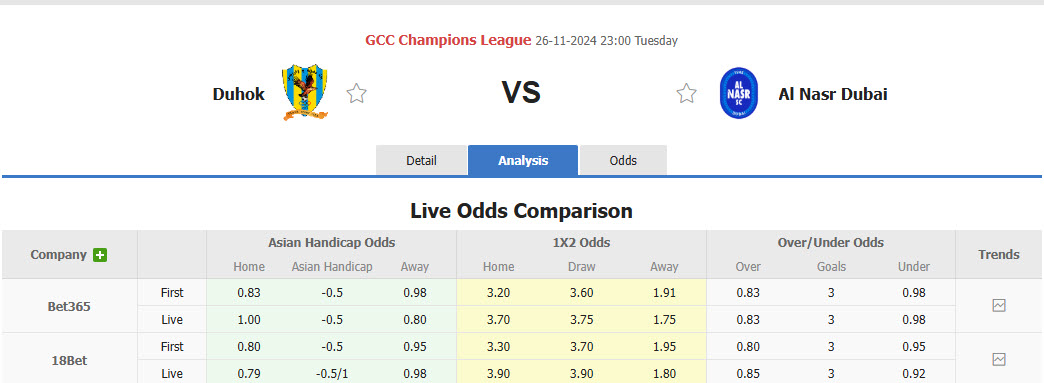Viewport: 1044px width, 383px height.
Task: Switch to the Detail tab
Action: (x=421, y=161)
